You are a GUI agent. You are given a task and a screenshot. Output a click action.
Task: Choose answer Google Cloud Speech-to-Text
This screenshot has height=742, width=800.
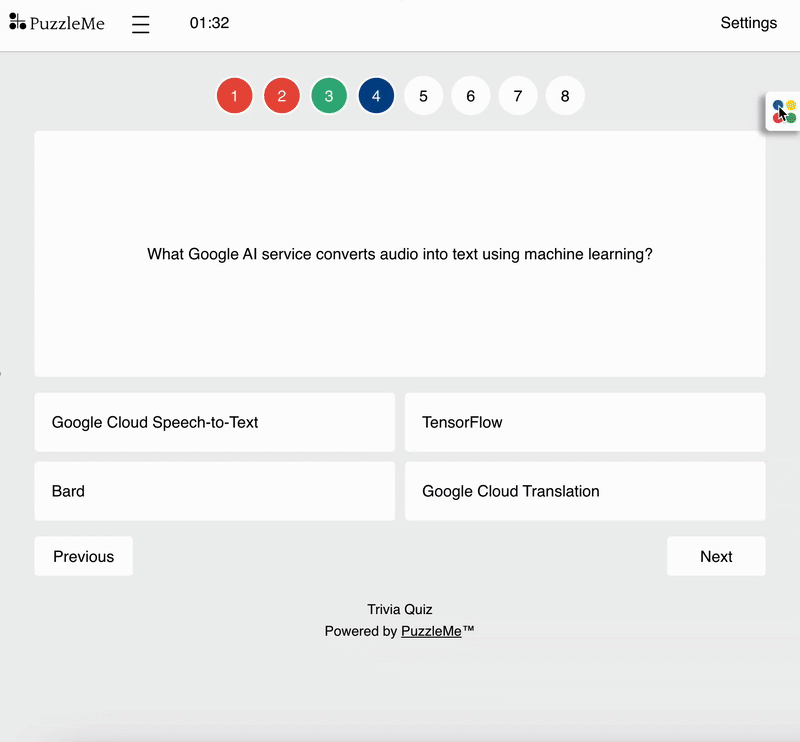pos(215,422)
